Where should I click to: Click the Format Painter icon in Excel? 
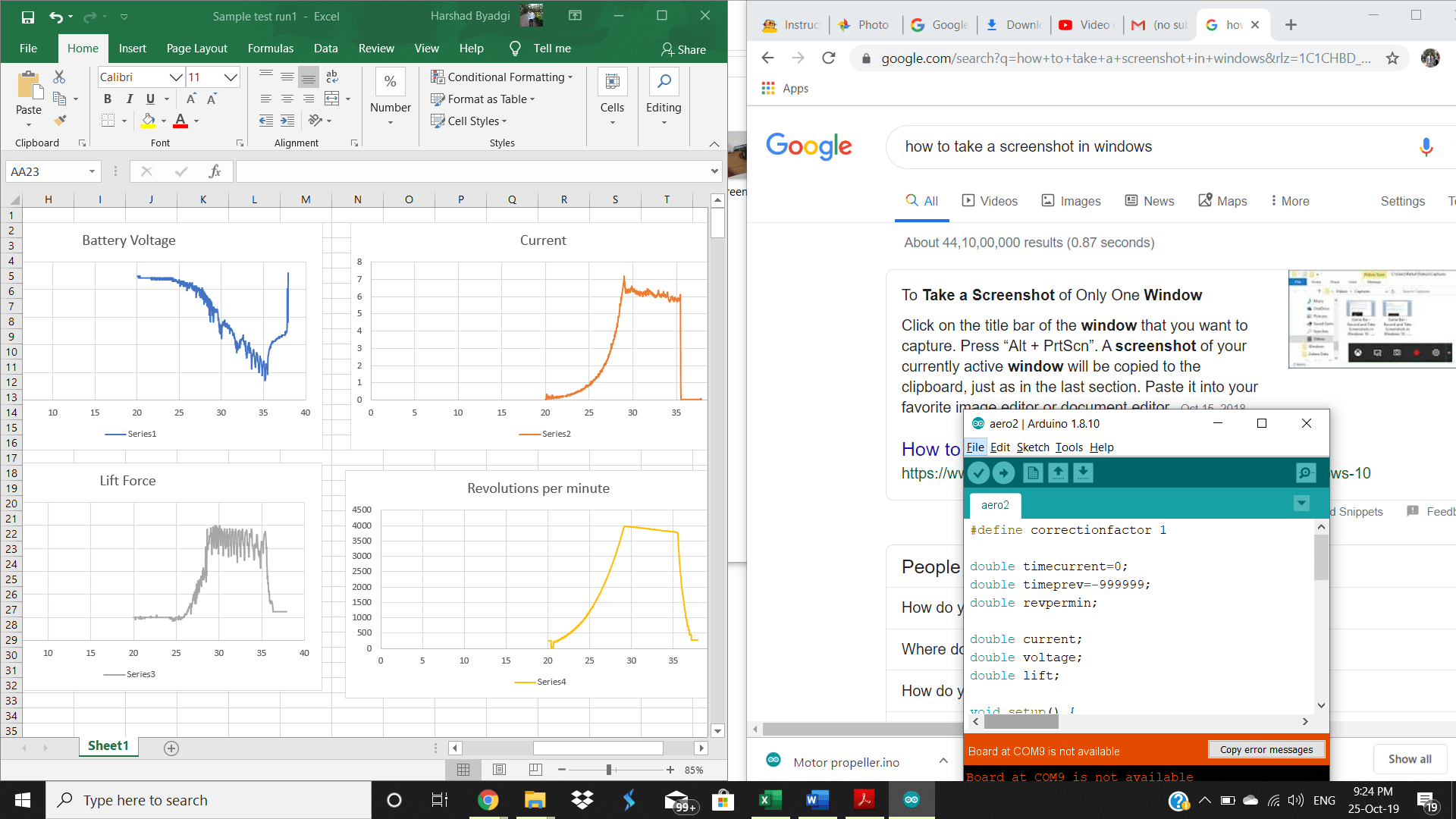click(60, 121)
